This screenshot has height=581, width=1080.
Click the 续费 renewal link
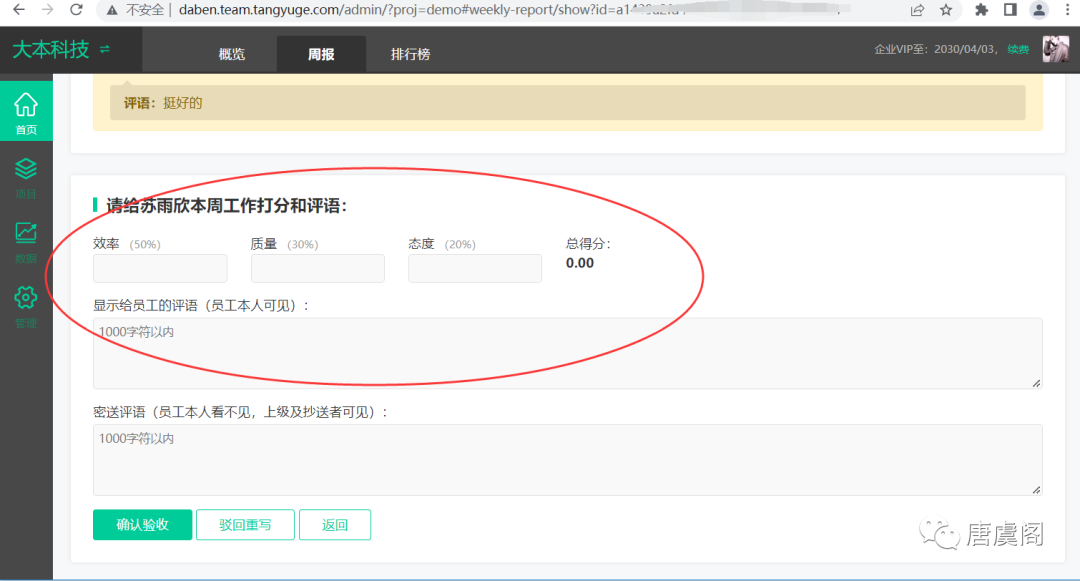click(1018, 50)
